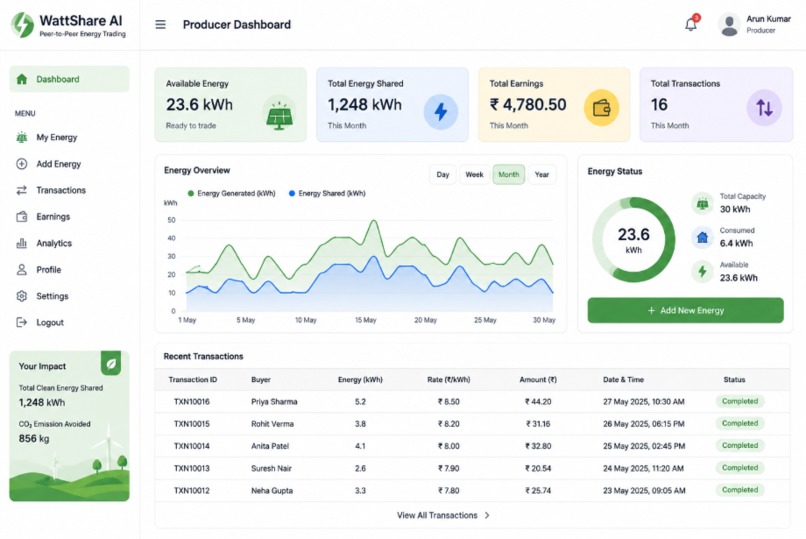Viewport: 806px width, 539px height.
Task: Click the My Energy solar icon
Action: [x=22, y=137]
